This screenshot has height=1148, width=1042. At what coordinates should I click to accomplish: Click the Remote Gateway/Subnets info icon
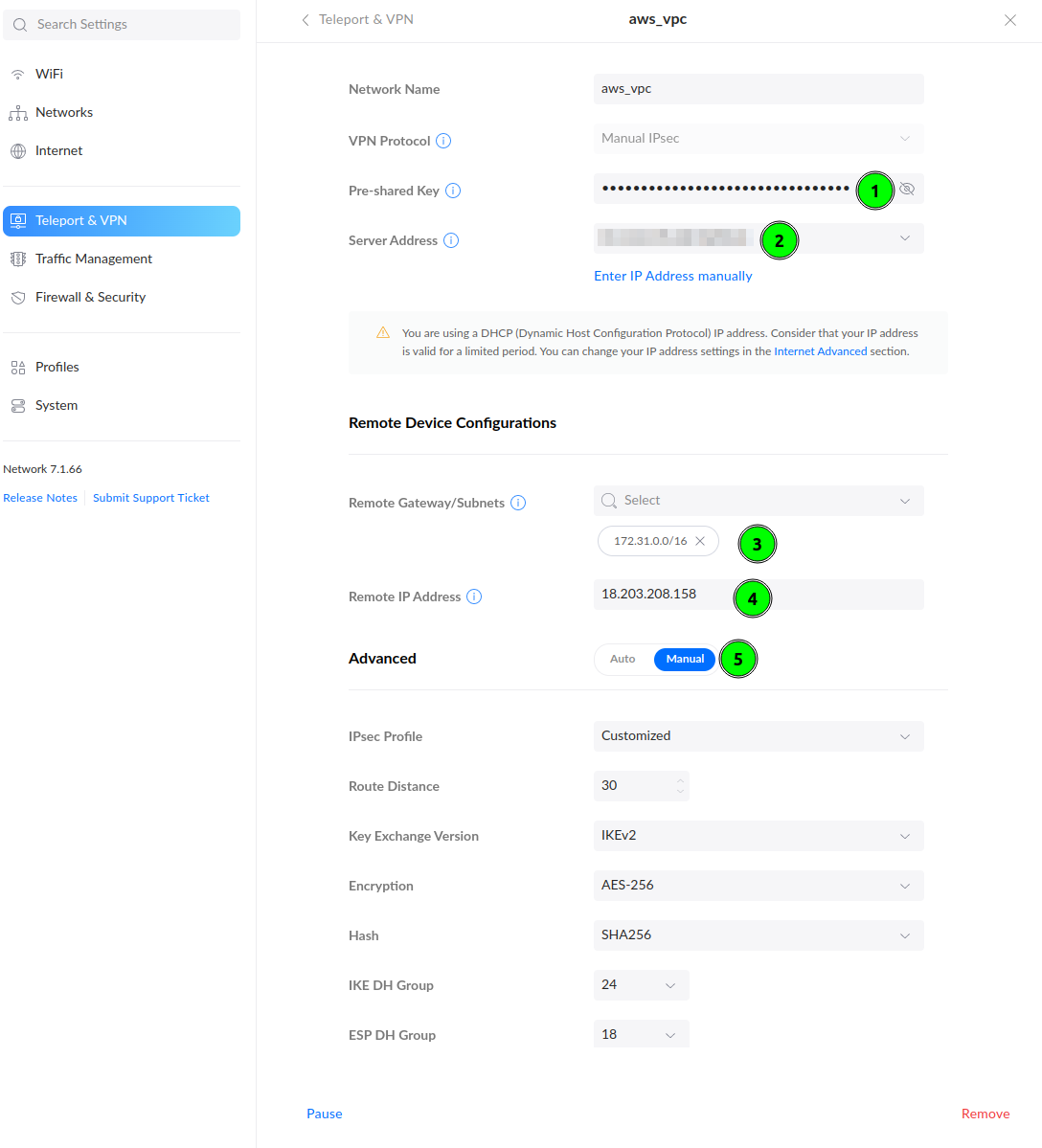click(518, 503)
